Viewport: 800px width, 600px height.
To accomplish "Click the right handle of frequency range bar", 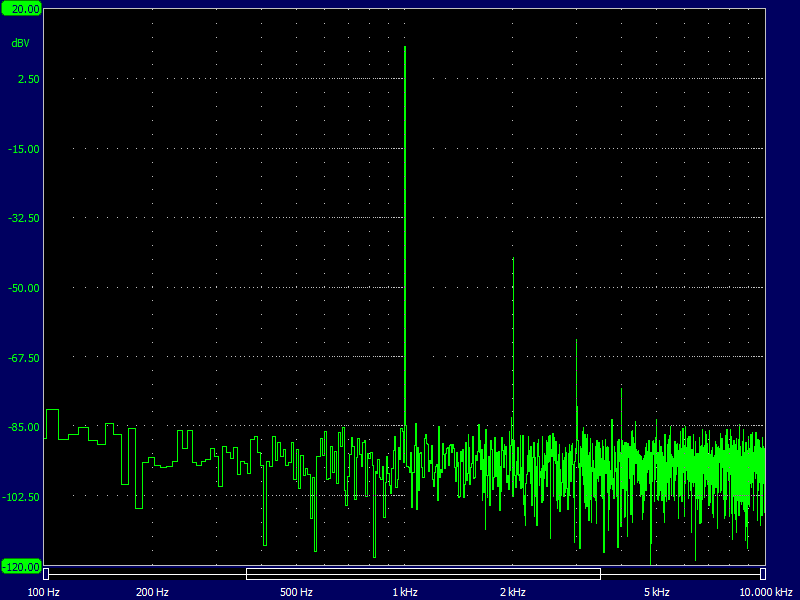I will [x=763, y=574].
